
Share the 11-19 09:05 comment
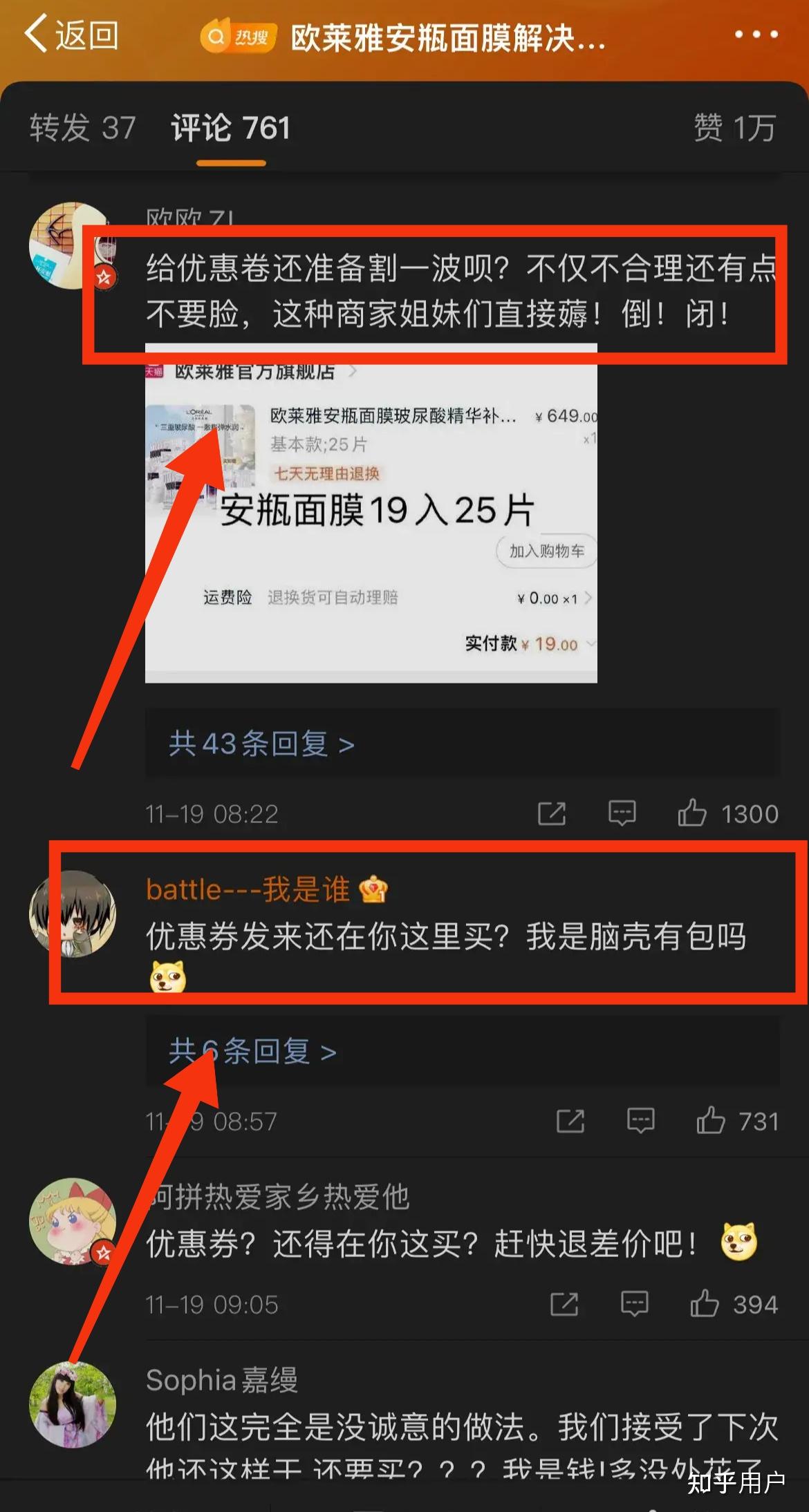tap(564, 1304)
